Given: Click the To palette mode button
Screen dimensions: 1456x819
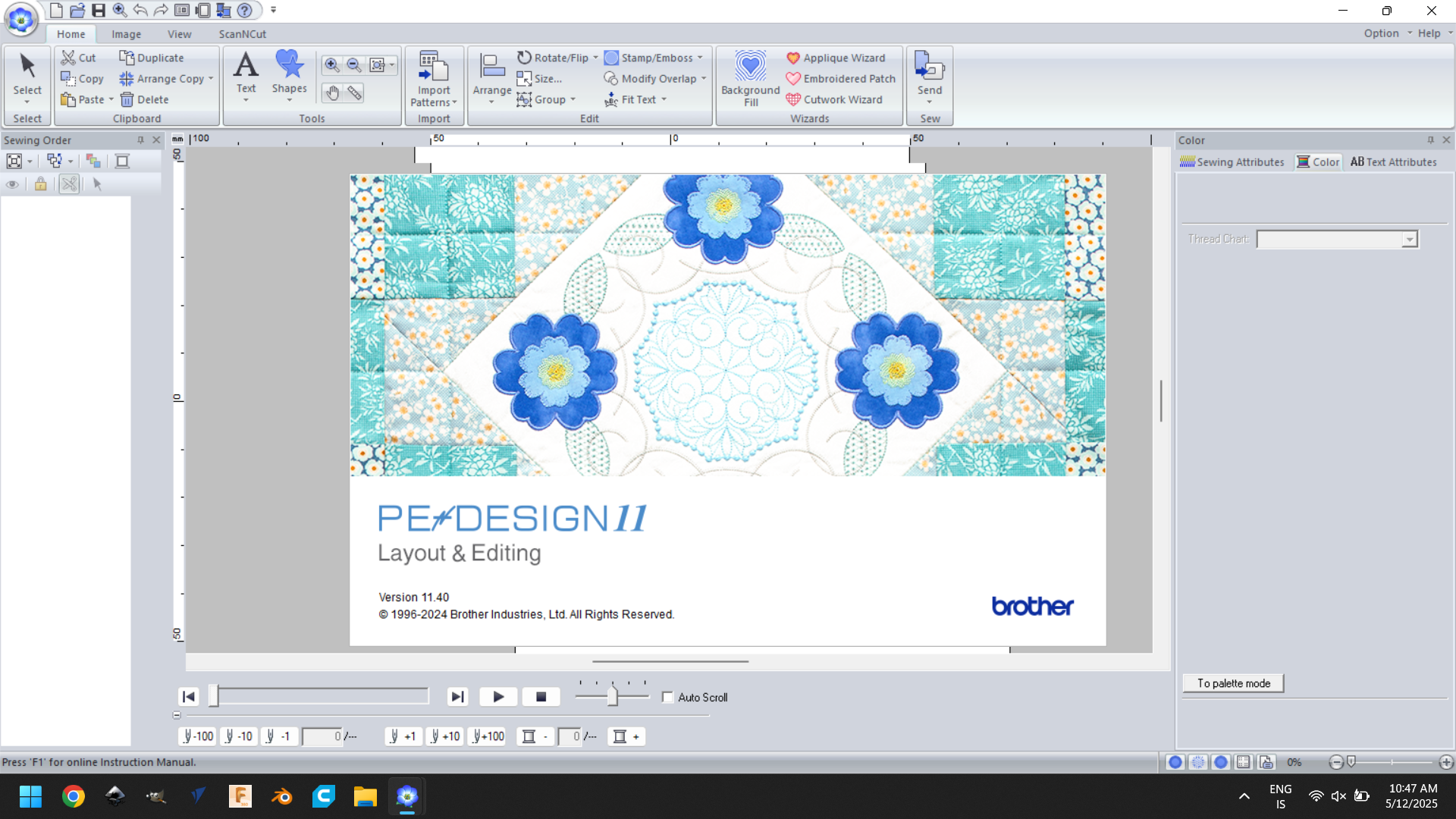Looking at the screenshot, I should pos(1233,683).
